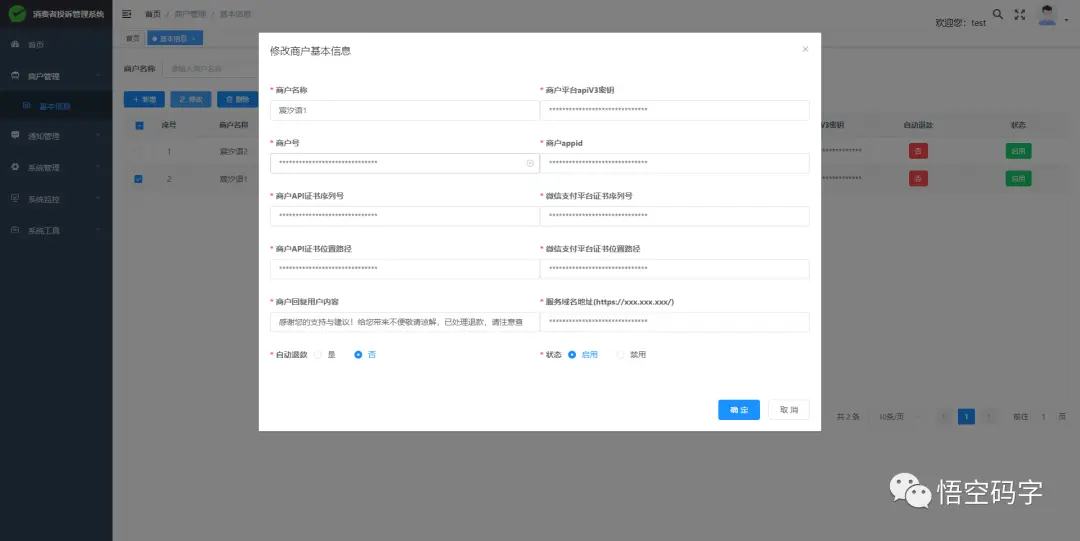Click the 商户API证书位置路径 input field
This screenshot has width=1080, height=541.
(405, 269)
